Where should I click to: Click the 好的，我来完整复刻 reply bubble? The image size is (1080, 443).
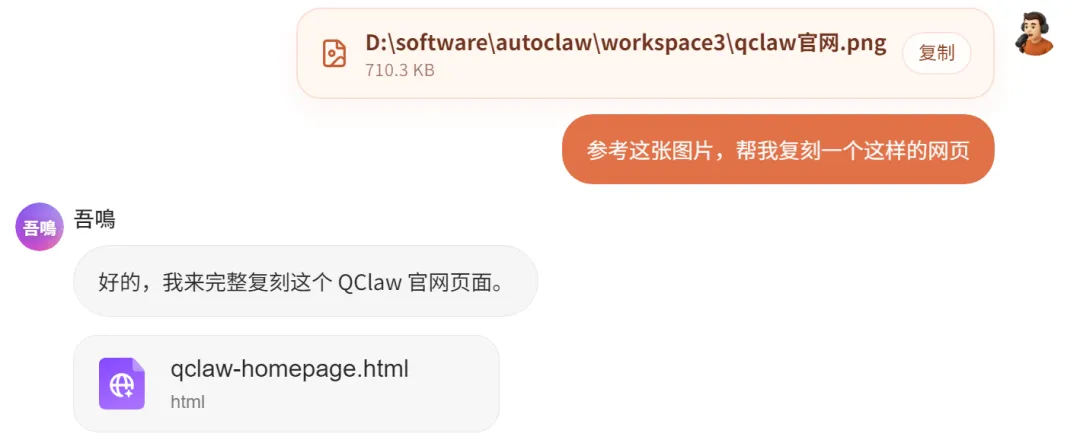[x=305, y=281]
